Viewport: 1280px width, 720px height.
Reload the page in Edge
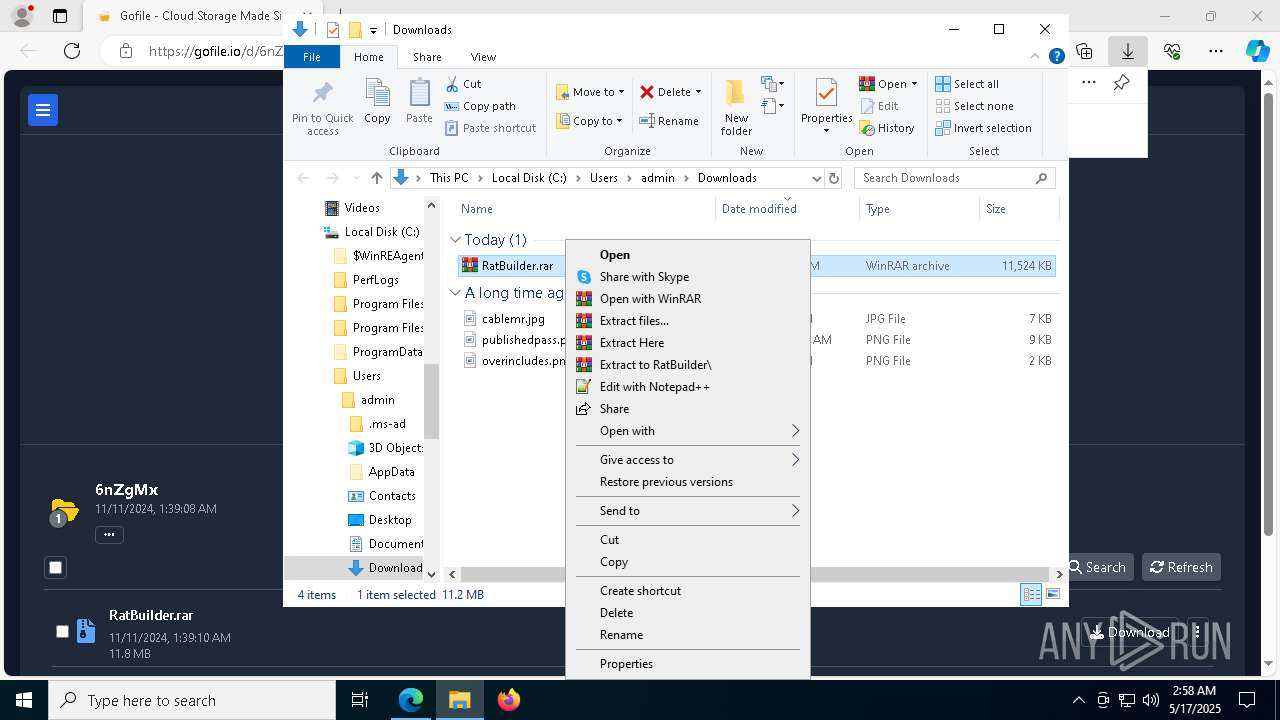click(x=72, y=51)
